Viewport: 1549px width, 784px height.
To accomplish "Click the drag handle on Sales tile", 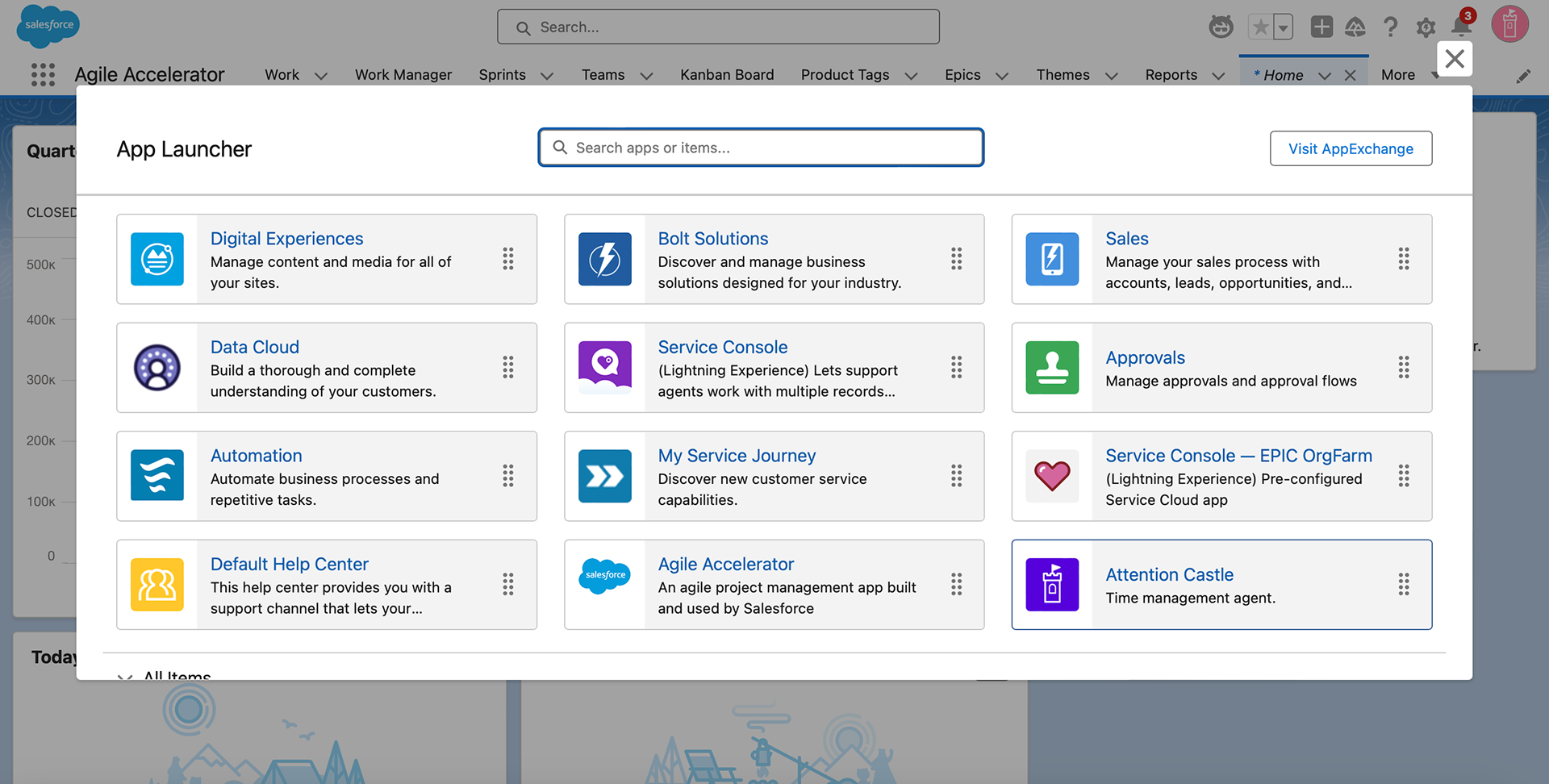I will point(1404,259).
